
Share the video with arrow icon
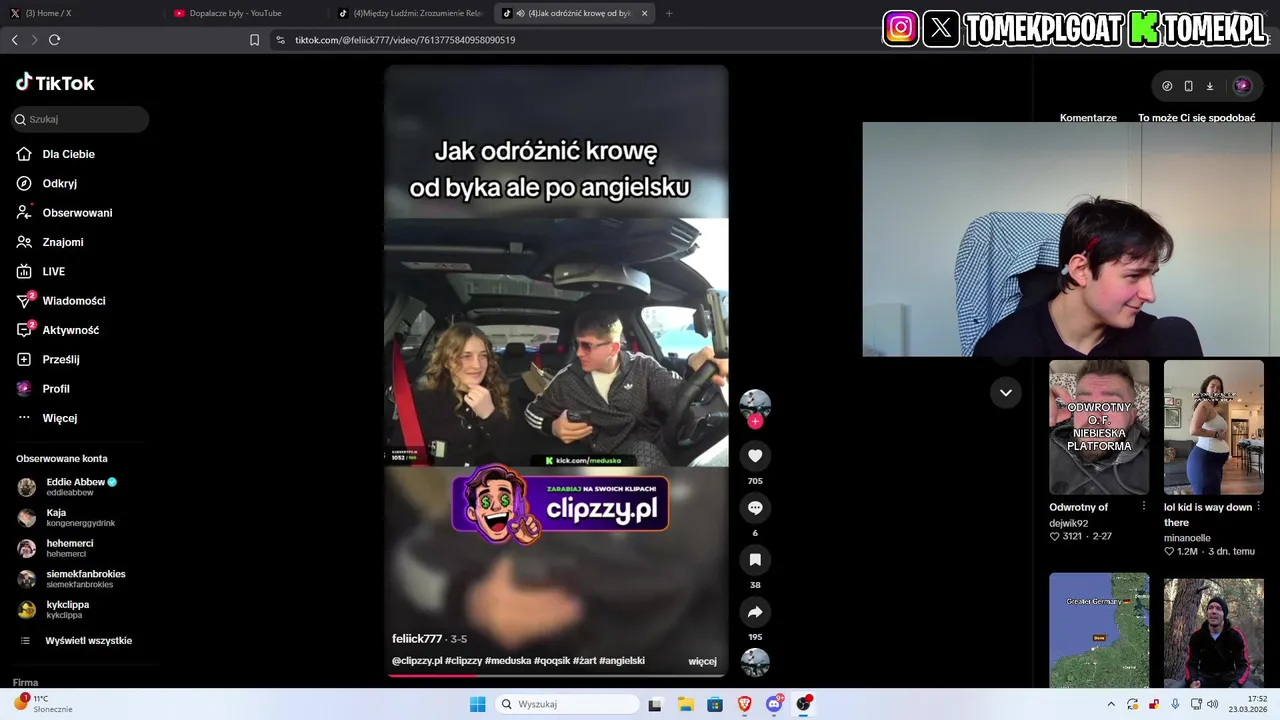click(x=755, y=612)
